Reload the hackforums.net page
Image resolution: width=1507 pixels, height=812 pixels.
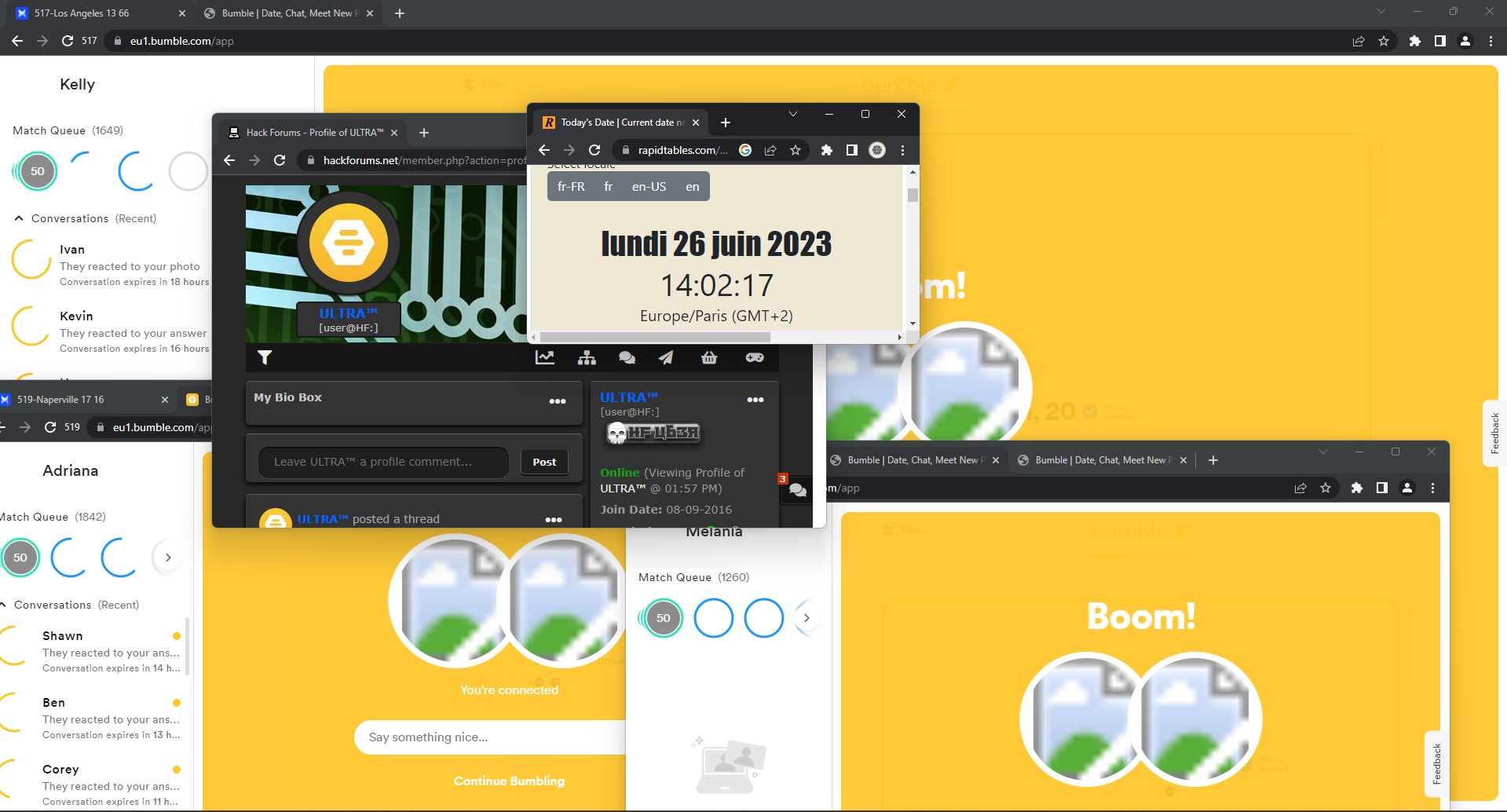click(280, 160)
